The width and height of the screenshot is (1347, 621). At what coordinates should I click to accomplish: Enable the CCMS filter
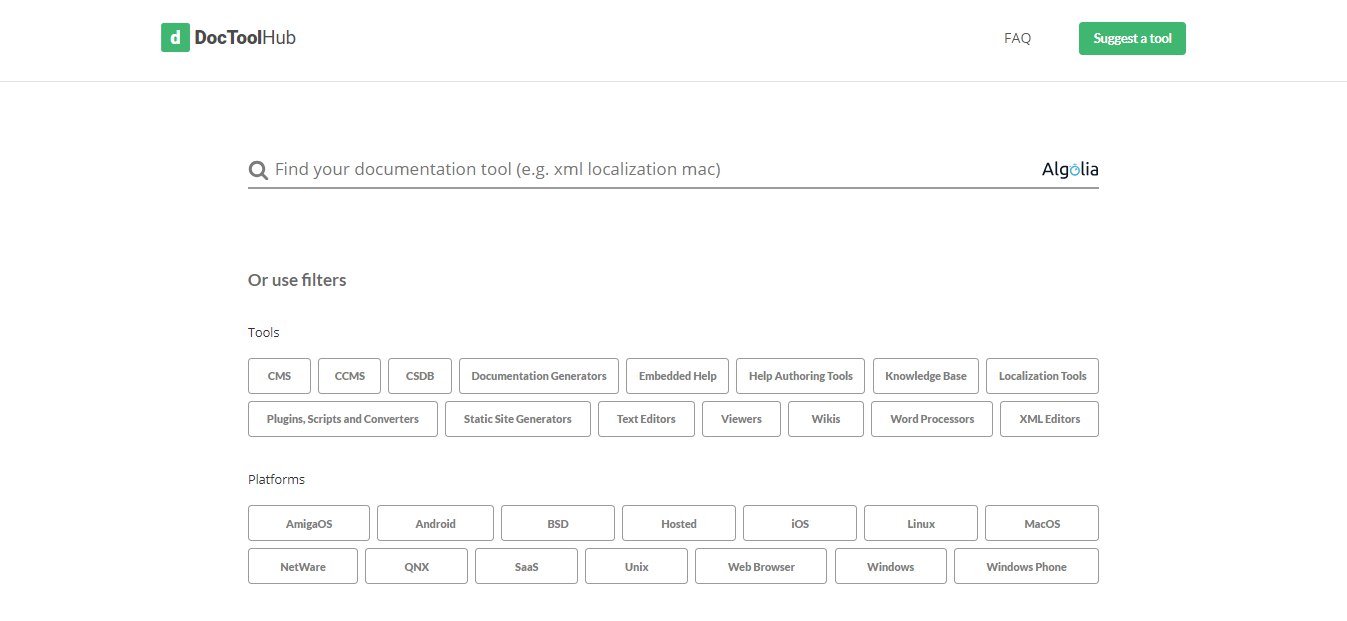point(350,376)
